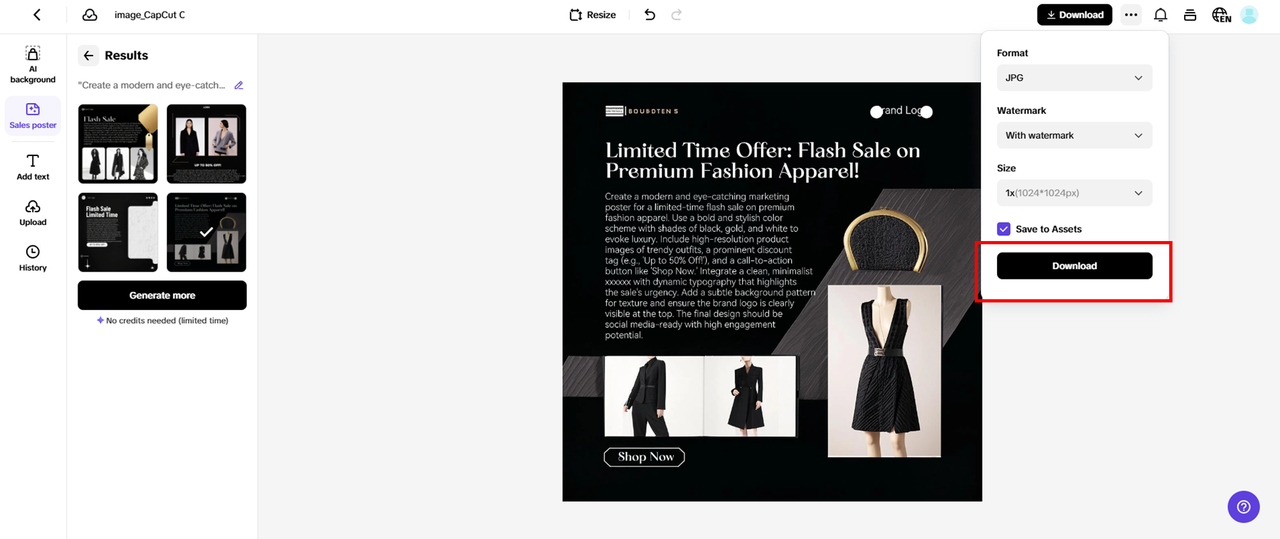Expand the Format JPG dropdown
This screenshot has height=539, width=1280.
(x=1074, y=77)
